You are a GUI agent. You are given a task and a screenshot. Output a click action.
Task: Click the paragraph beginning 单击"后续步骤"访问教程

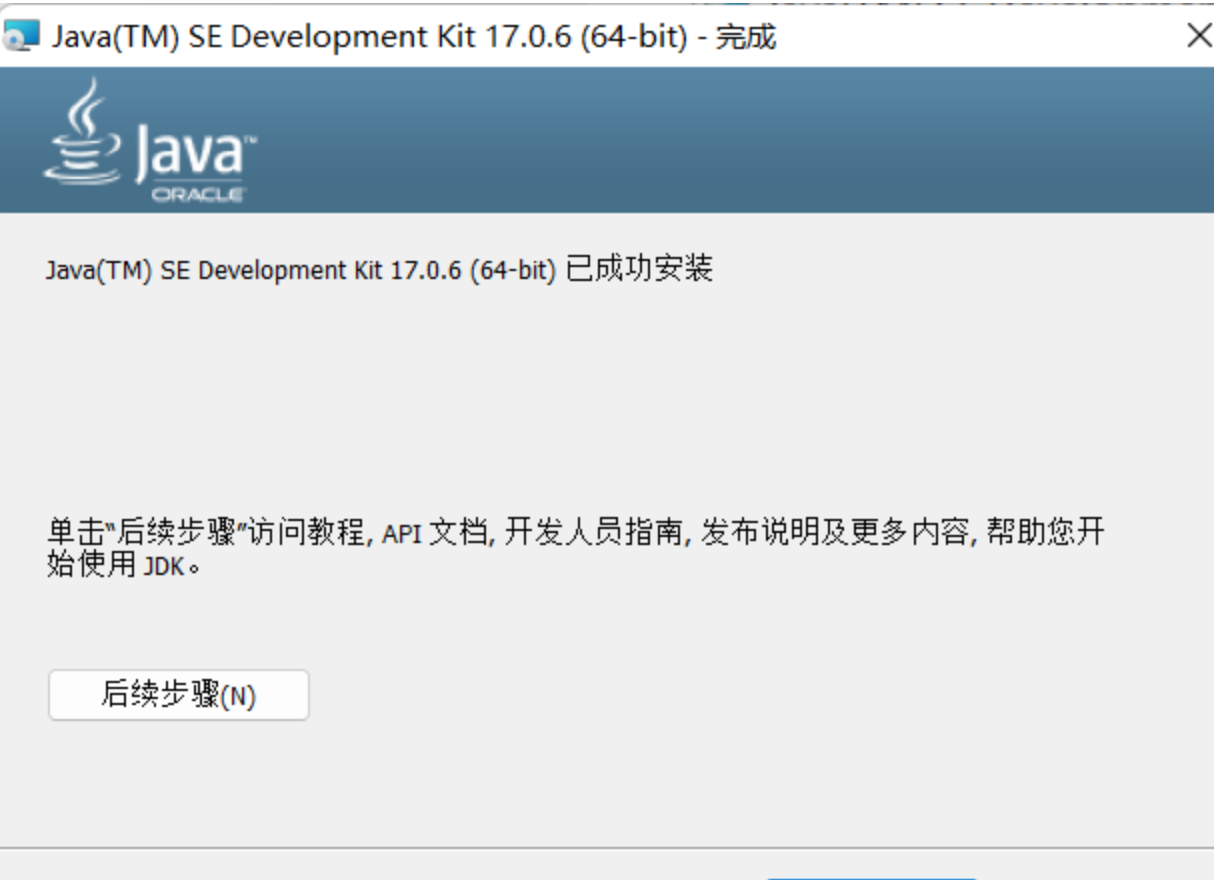[x=575, y=548]
